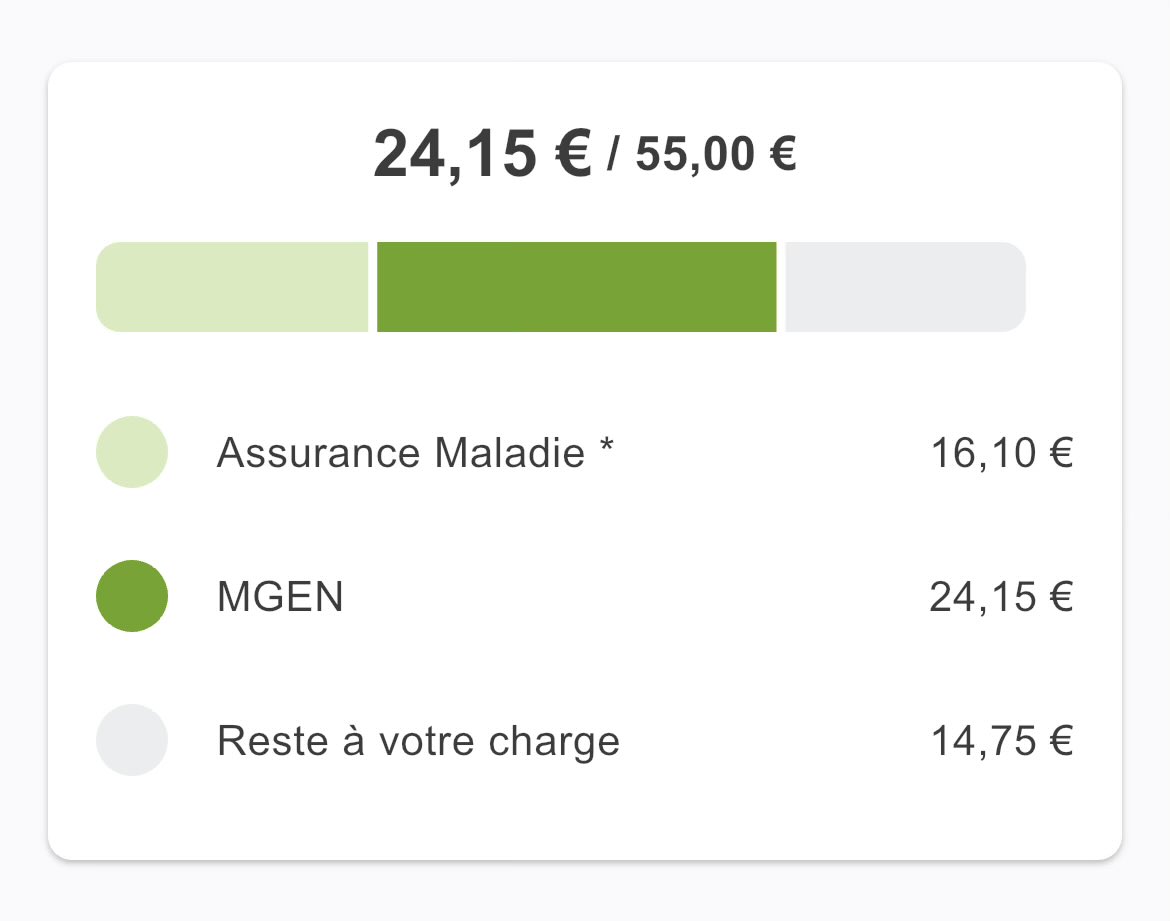Click the euro sign after 16,10
Viewport: 1170px width, 921px height.
(1061, 453)
